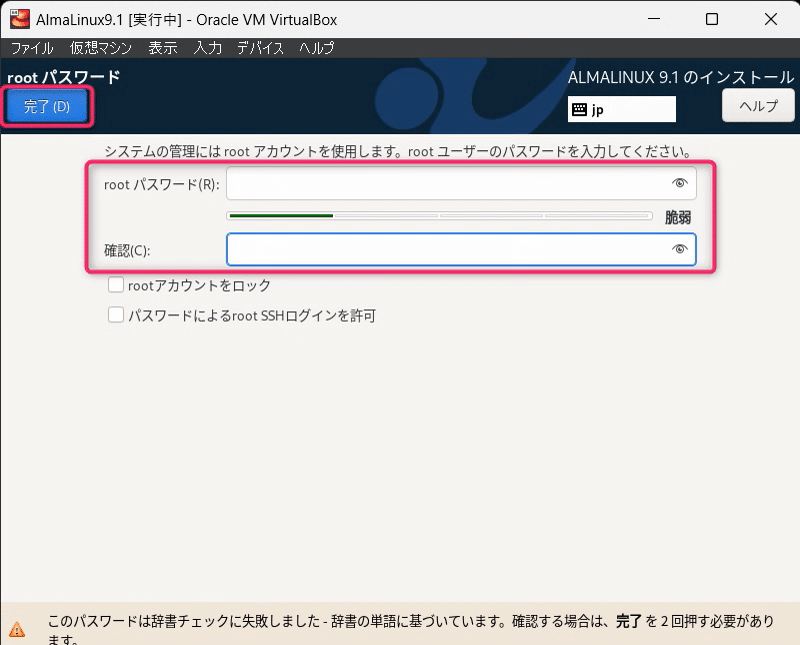Reveal root password with its eye icon

(x=679, y=183)
